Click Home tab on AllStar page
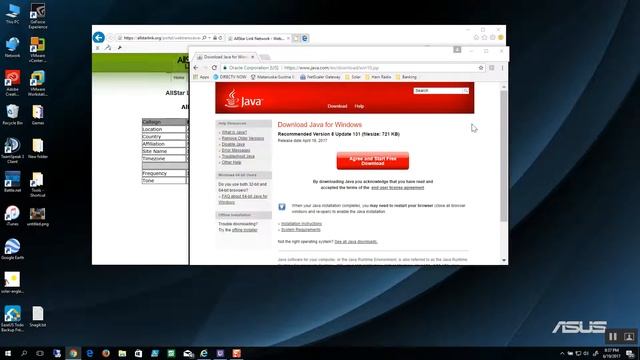This screenshot has width=640, height=360. (179, 78)
